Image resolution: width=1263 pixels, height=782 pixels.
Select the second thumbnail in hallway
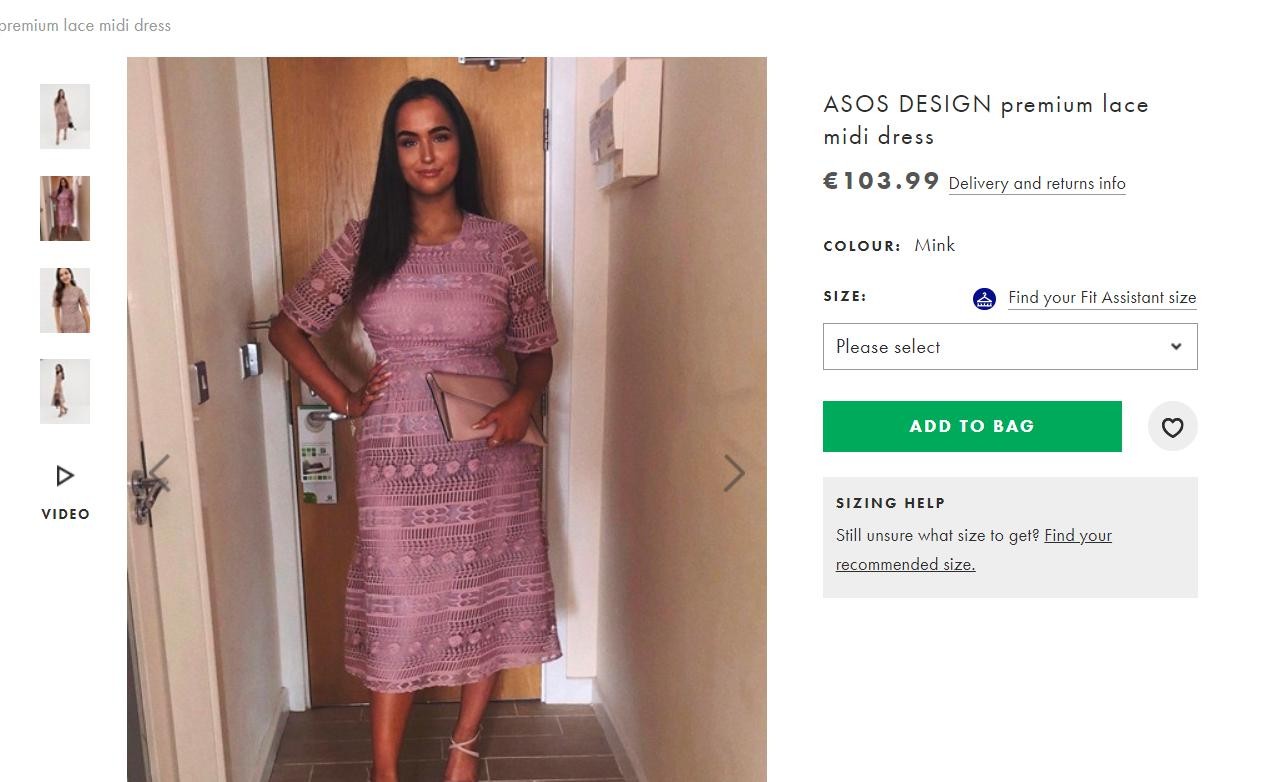(65, 209)
